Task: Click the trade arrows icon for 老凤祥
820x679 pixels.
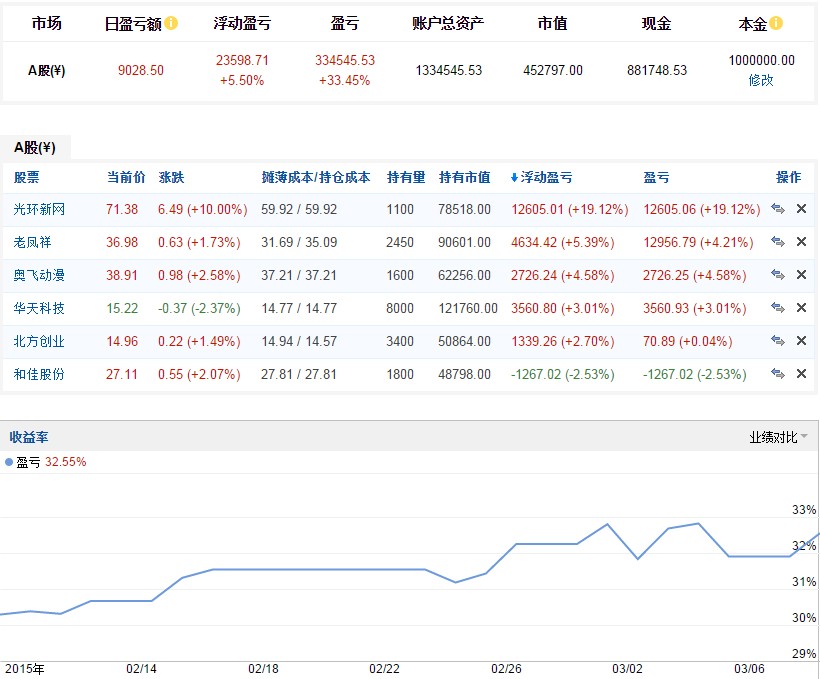Action: [778, 242]
